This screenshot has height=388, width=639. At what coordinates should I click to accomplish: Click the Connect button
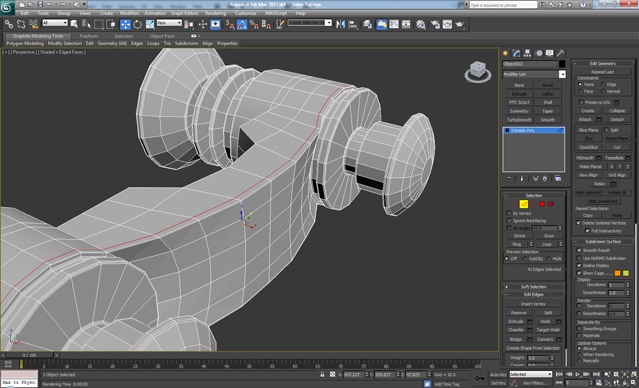[545, 339]
